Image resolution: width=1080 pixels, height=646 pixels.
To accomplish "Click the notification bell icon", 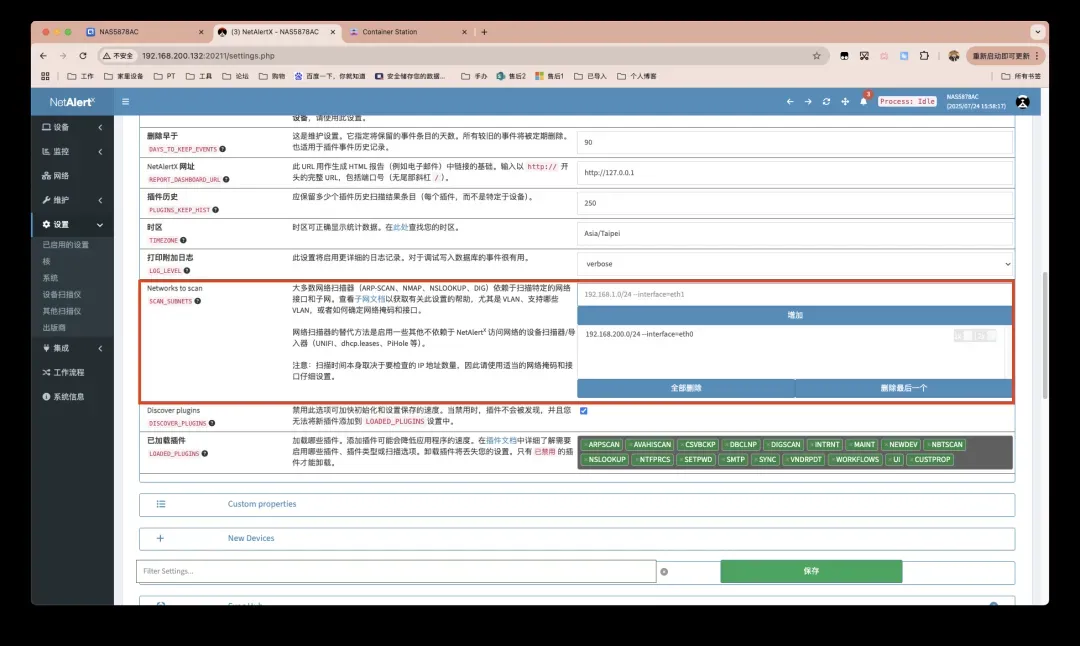I will tap(864, 101).
